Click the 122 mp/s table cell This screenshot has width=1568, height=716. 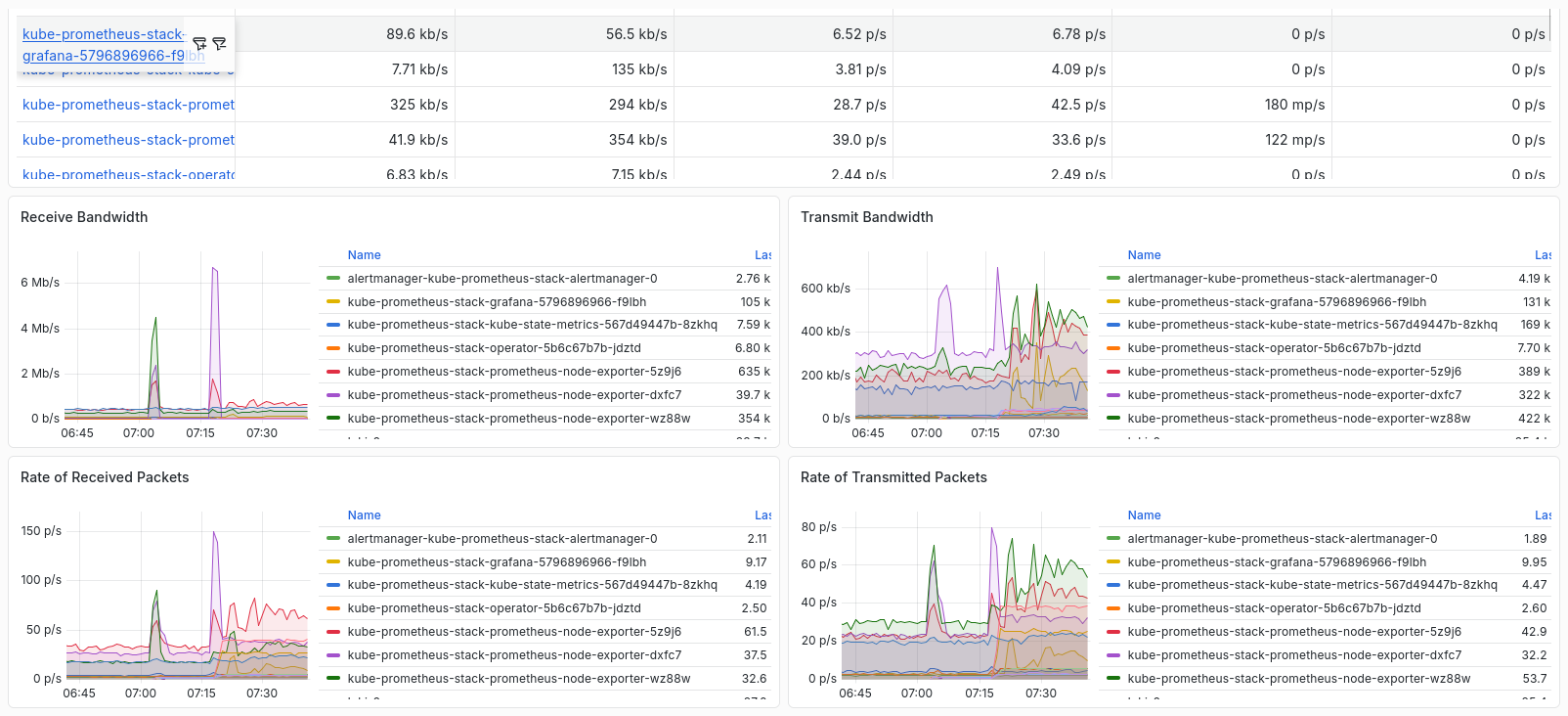(x=1222, y=140)
